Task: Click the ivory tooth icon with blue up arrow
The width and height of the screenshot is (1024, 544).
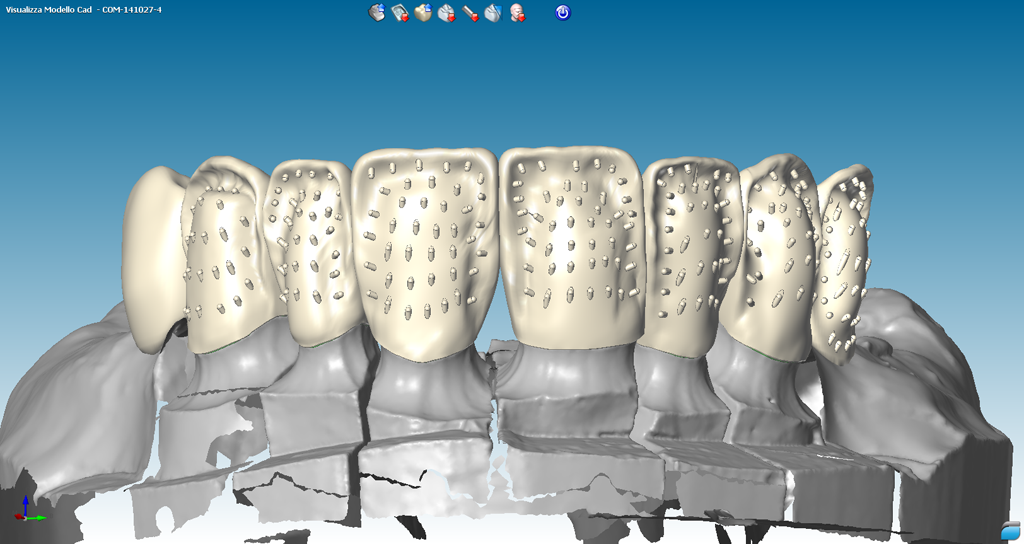Action: click(423, 12)
